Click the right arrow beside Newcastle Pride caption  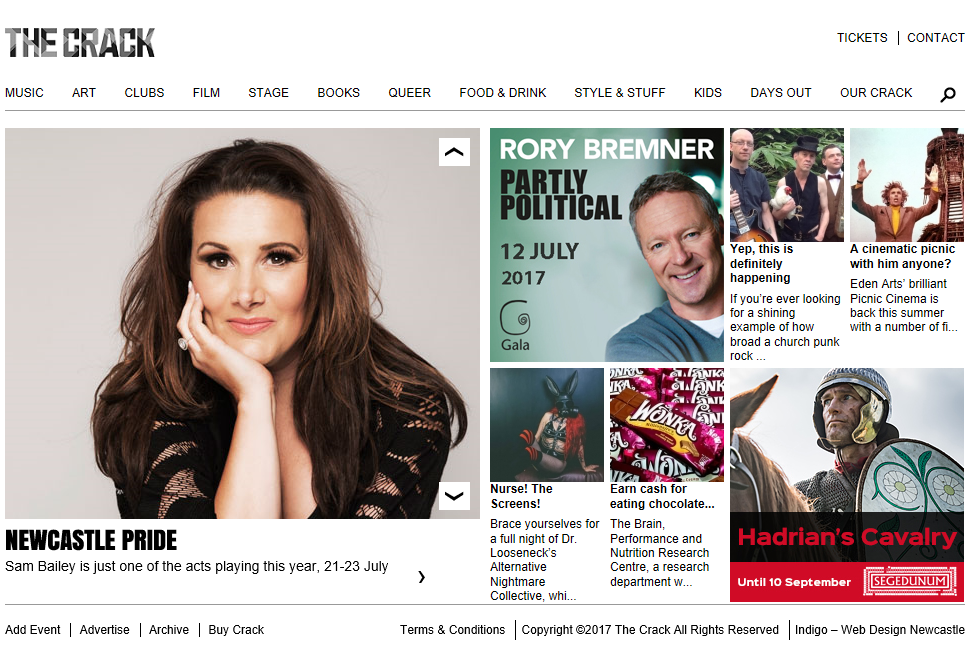tap(422, 577)
